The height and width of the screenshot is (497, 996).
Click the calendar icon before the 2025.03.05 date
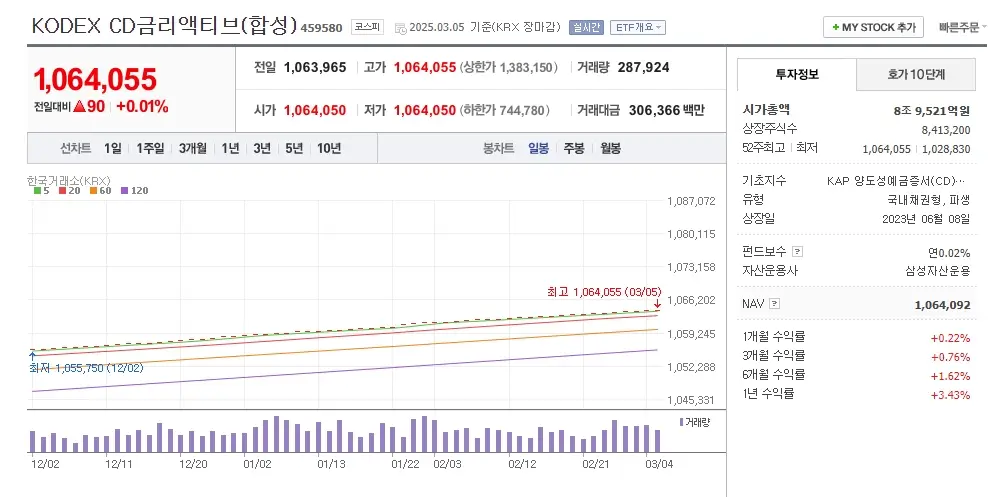pyautogui.click(x=400, y=28)
